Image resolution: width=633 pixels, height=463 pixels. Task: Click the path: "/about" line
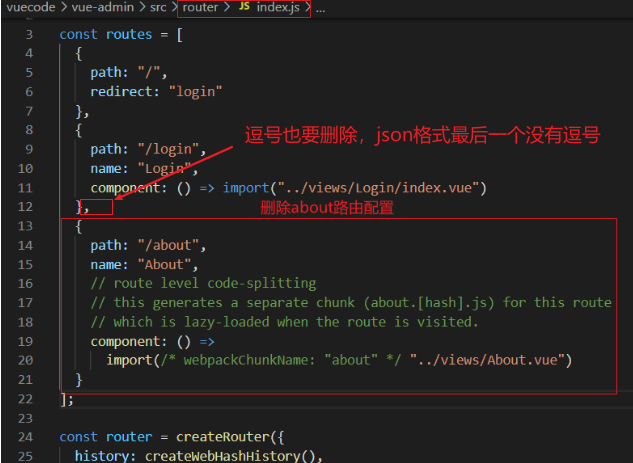(149, 245)
